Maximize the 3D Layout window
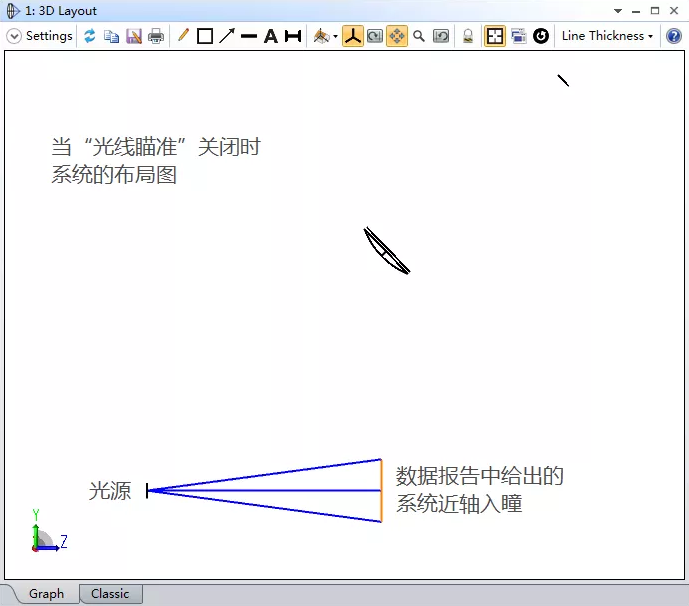 (655, 11)
